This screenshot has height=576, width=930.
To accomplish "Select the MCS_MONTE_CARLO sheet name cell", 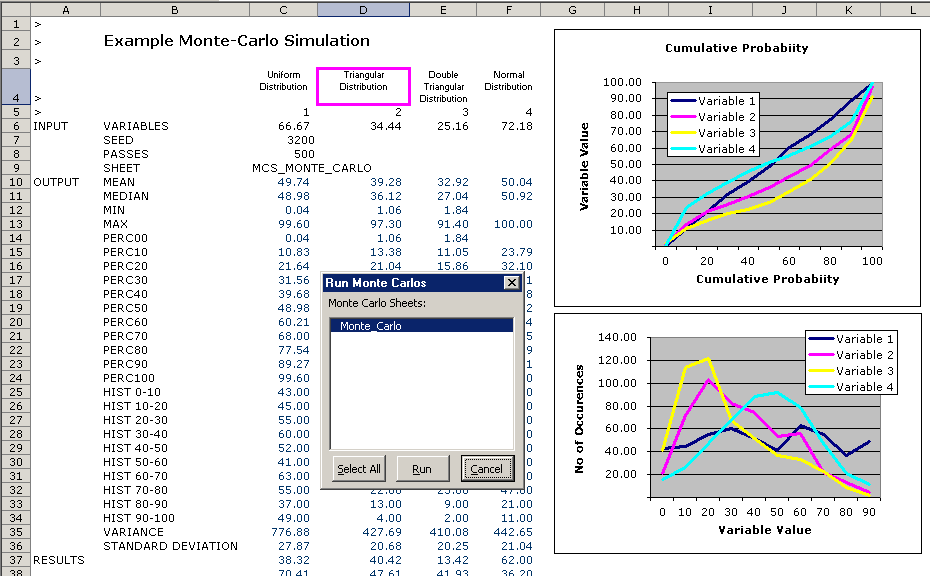I will (x=312, y=168).
